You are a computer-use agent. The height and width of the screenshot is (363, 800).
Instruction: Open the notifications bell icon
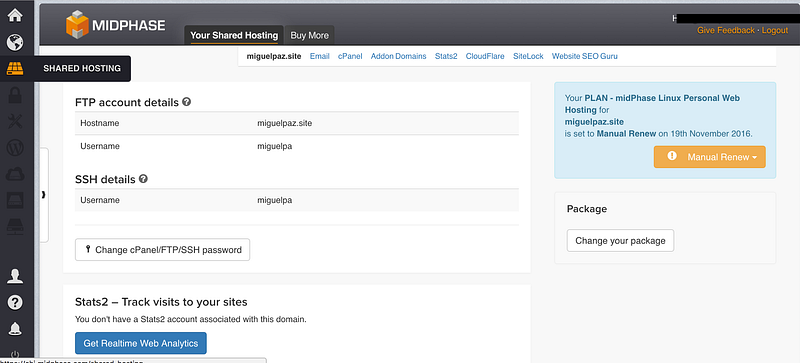tap(15, 329)
